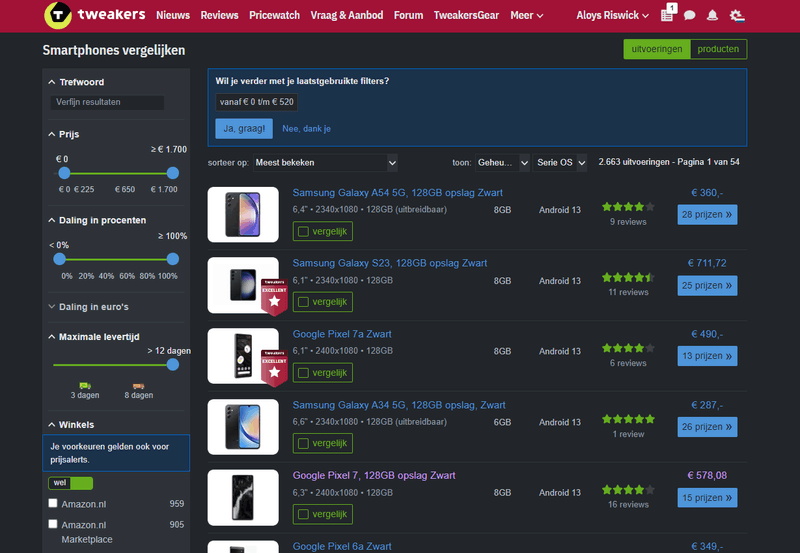Open the Tweakers logo home link
This screenshot has height=553, width=800.
[94, 15]
